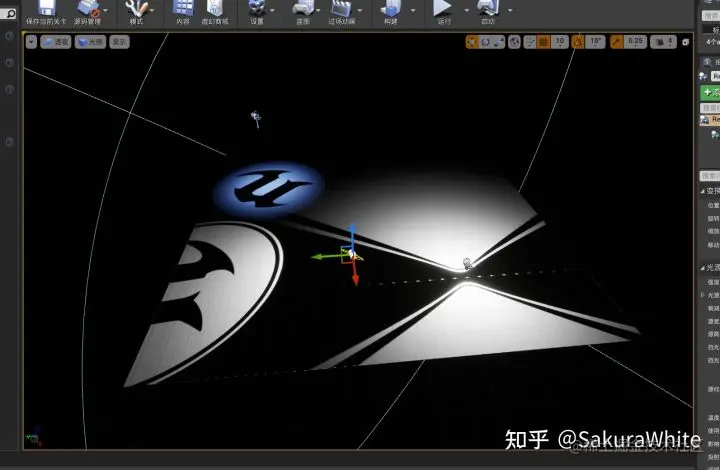
Task: Select the highlighted component row in details
Action: [710, 120]
